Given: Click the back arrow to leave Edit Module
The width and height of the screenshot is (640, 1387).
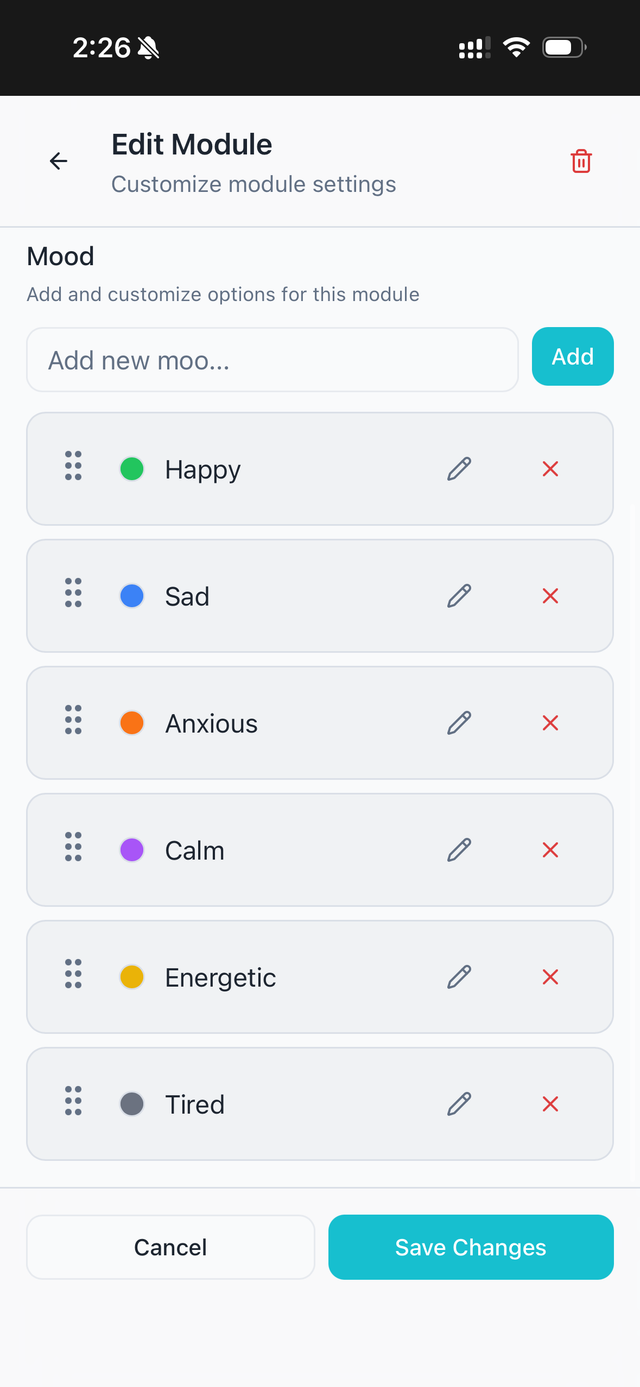Looking at the screenshot, I should pyautogui.click(x=58, y=160).
